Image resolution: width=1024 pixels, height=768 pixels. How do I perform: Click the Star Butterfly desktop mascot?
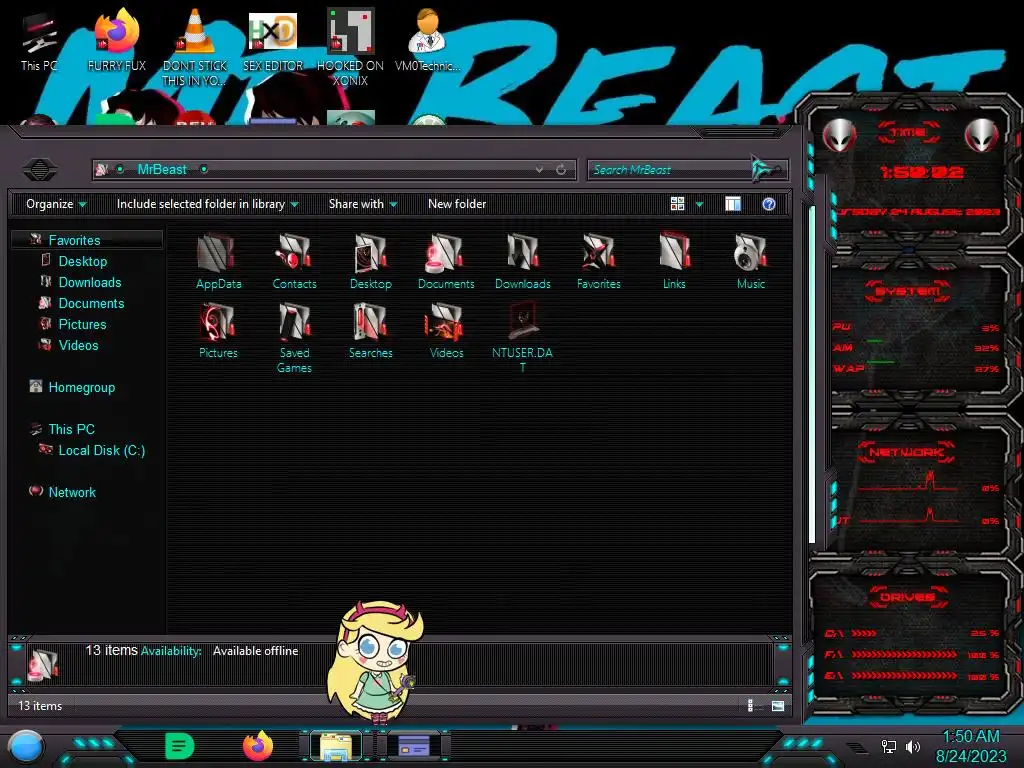tap(377, 663)
